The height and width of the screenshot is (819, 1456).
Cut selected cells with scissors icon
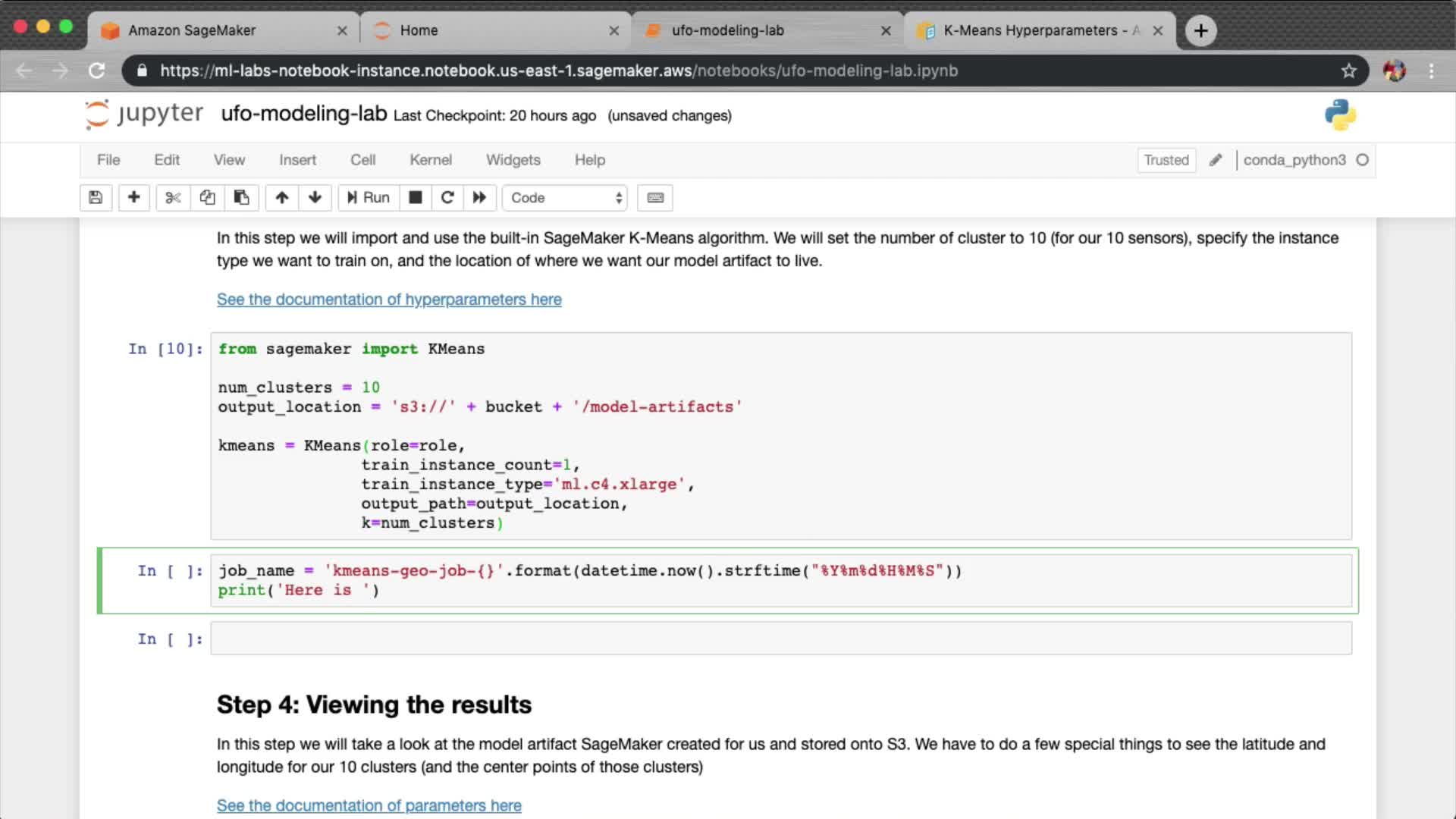coord(173,198)
